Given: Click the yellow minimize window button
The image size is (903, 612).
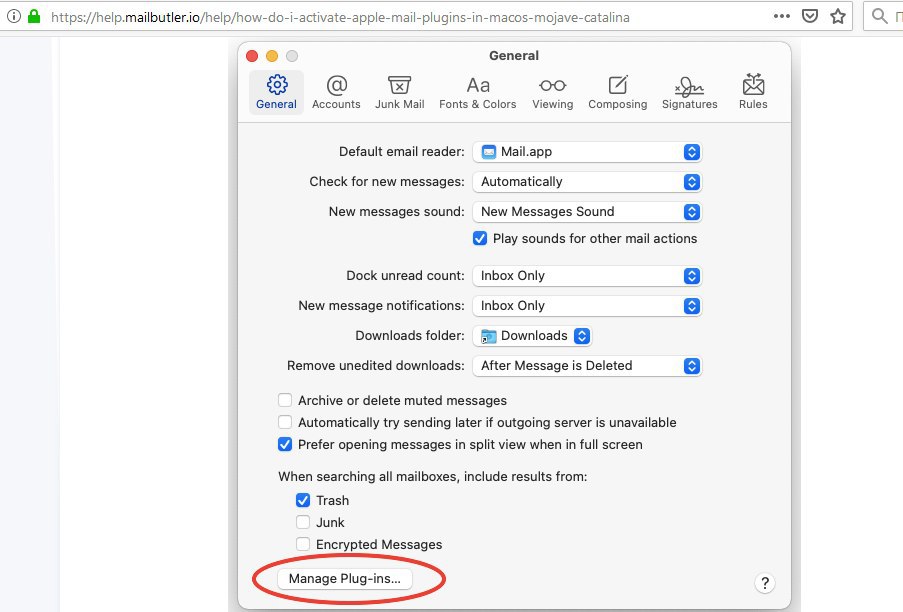Looking at the screenshot, I should tap(272, 56).
